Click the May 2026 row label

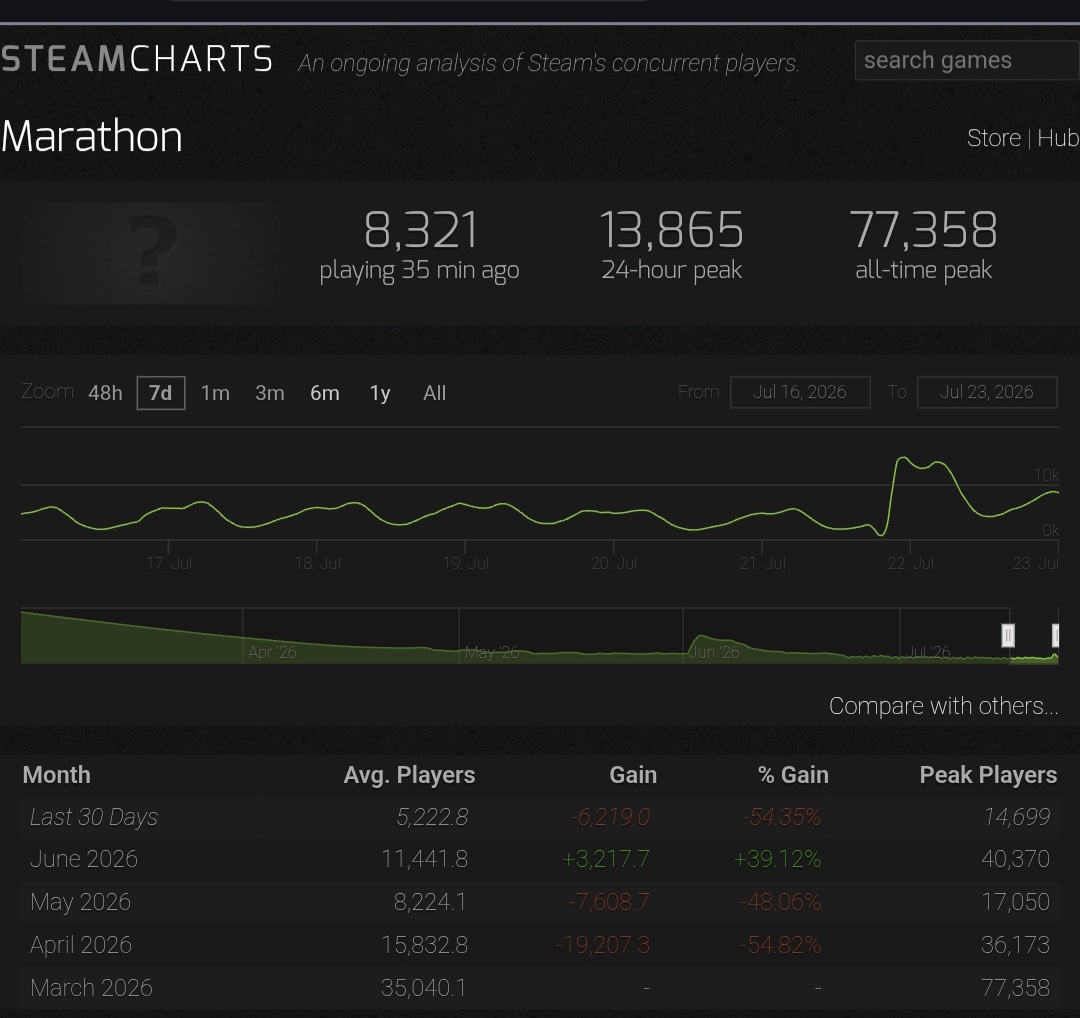80,902
